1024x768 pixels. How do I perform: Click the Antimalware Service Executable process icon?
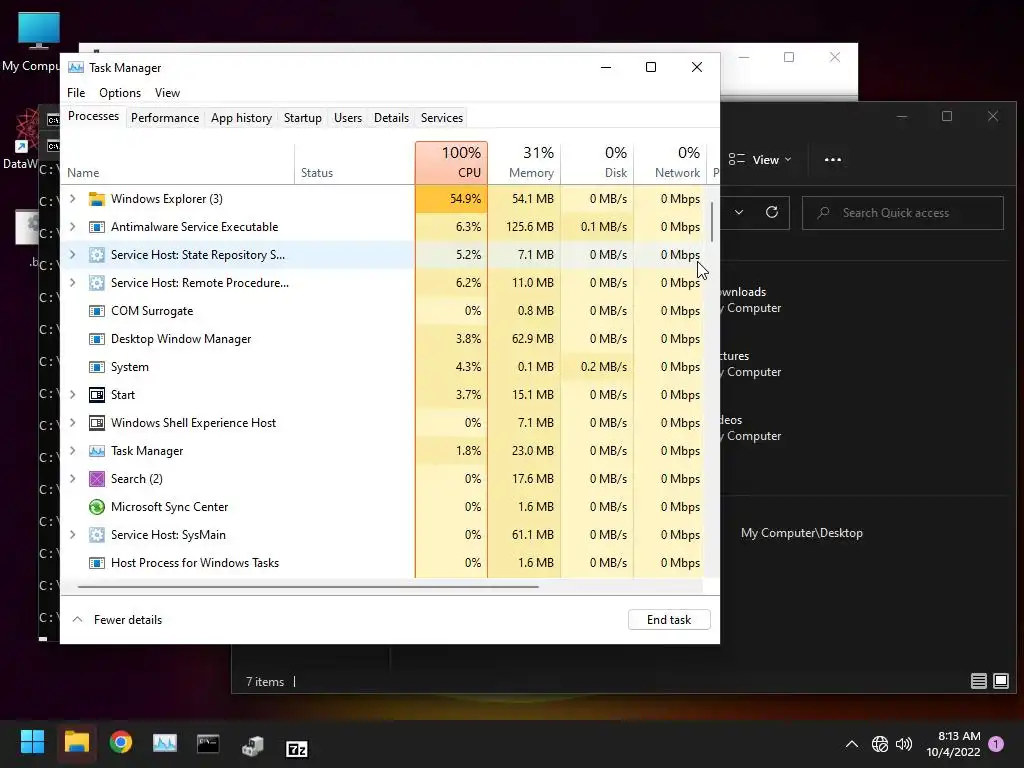click(x=97, y=227)
